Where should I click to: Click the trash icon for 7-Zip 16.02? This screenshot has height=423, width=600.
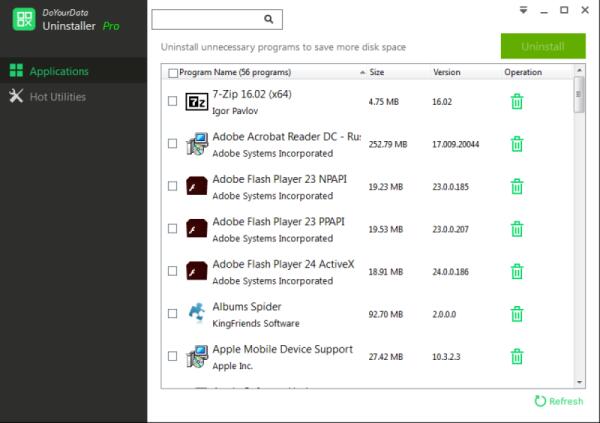517,101
